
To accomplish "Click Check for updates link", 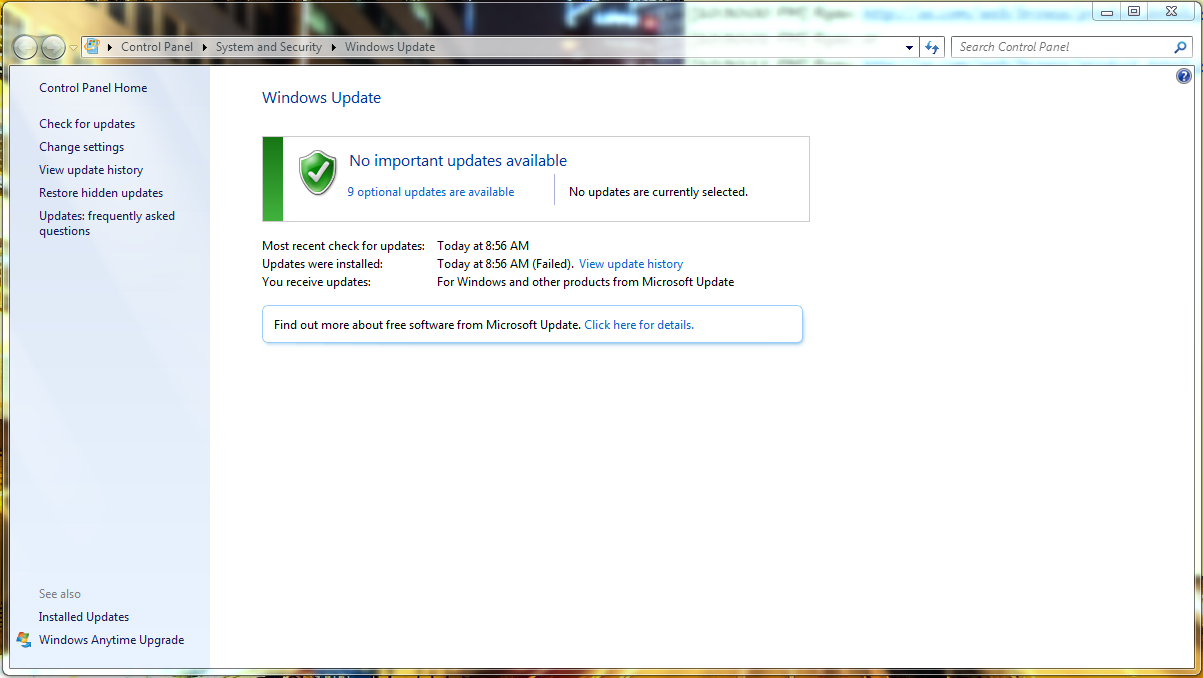I will pyautogui.click(x=87, y=124).
